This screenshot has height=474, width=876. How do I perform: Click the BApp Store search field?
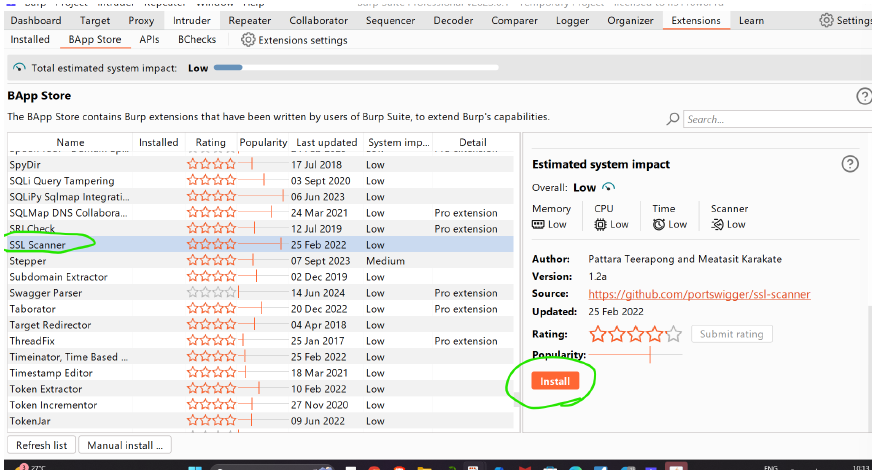[778, 119]
